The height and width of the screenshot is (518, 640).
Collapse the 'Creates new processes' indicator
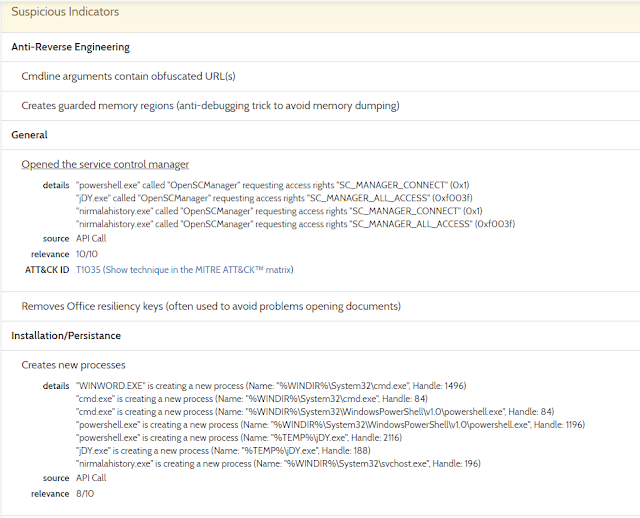tap(73, 365)
